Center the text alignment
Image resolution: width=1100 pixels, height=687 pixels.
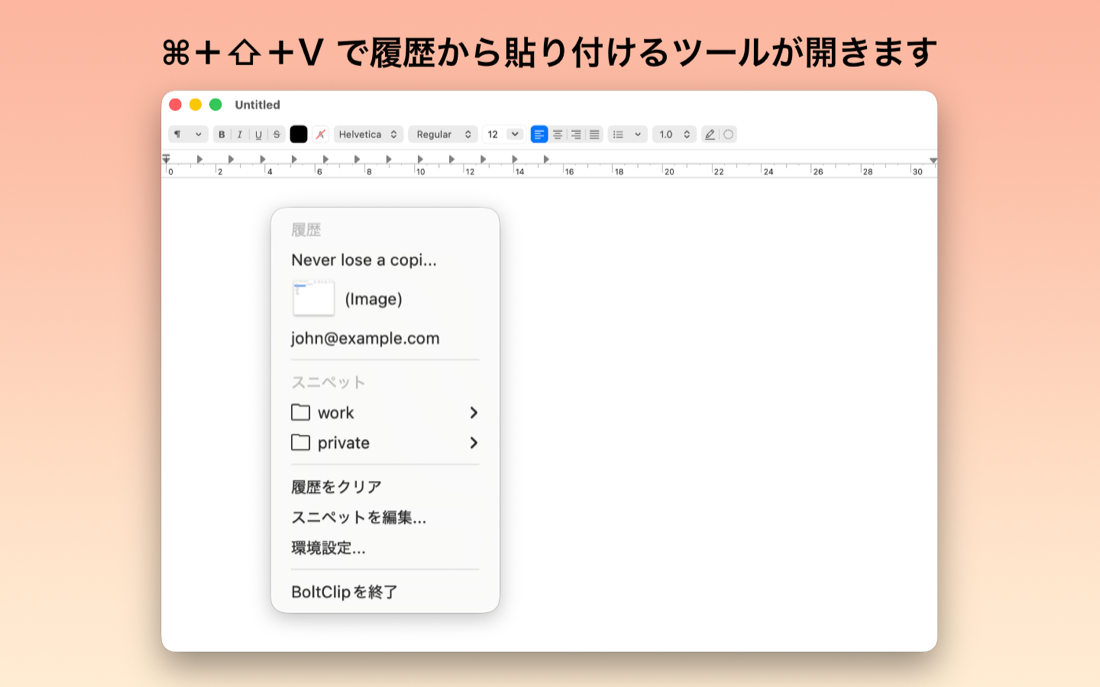[558, 134]
